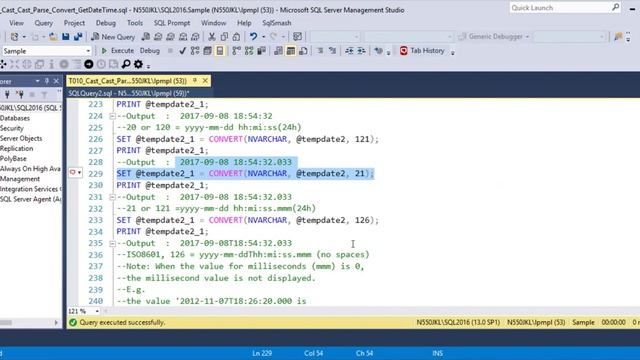Open the undo history dropdown arrow

(263, 37)
